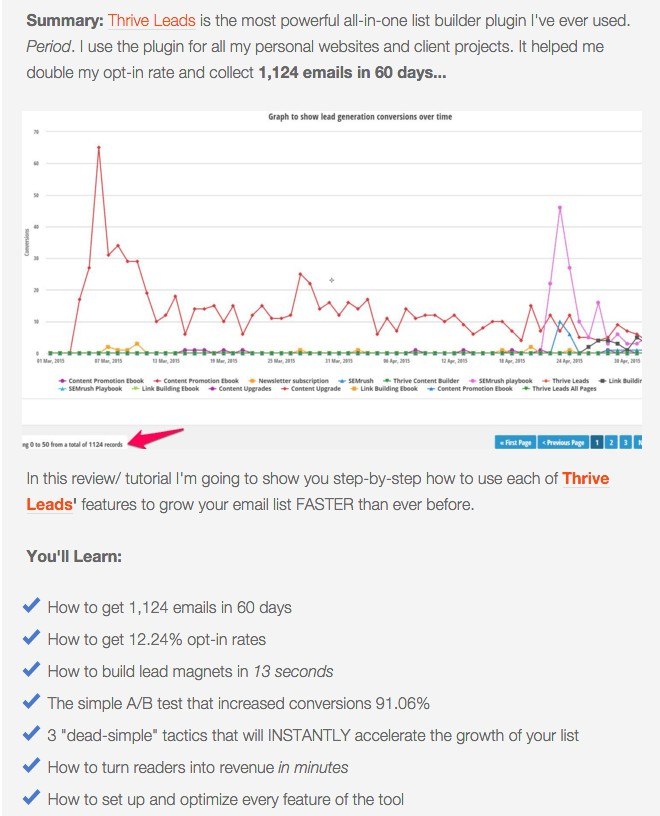
Task: Toggle Thrive Content Builder legend entry
Action: (421, 381)
